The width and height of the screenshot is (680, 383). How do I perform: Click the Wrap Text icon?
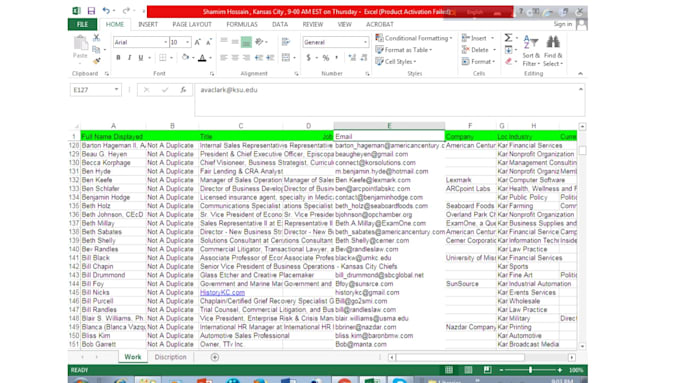pyautogui.click(x=286, y=42)
